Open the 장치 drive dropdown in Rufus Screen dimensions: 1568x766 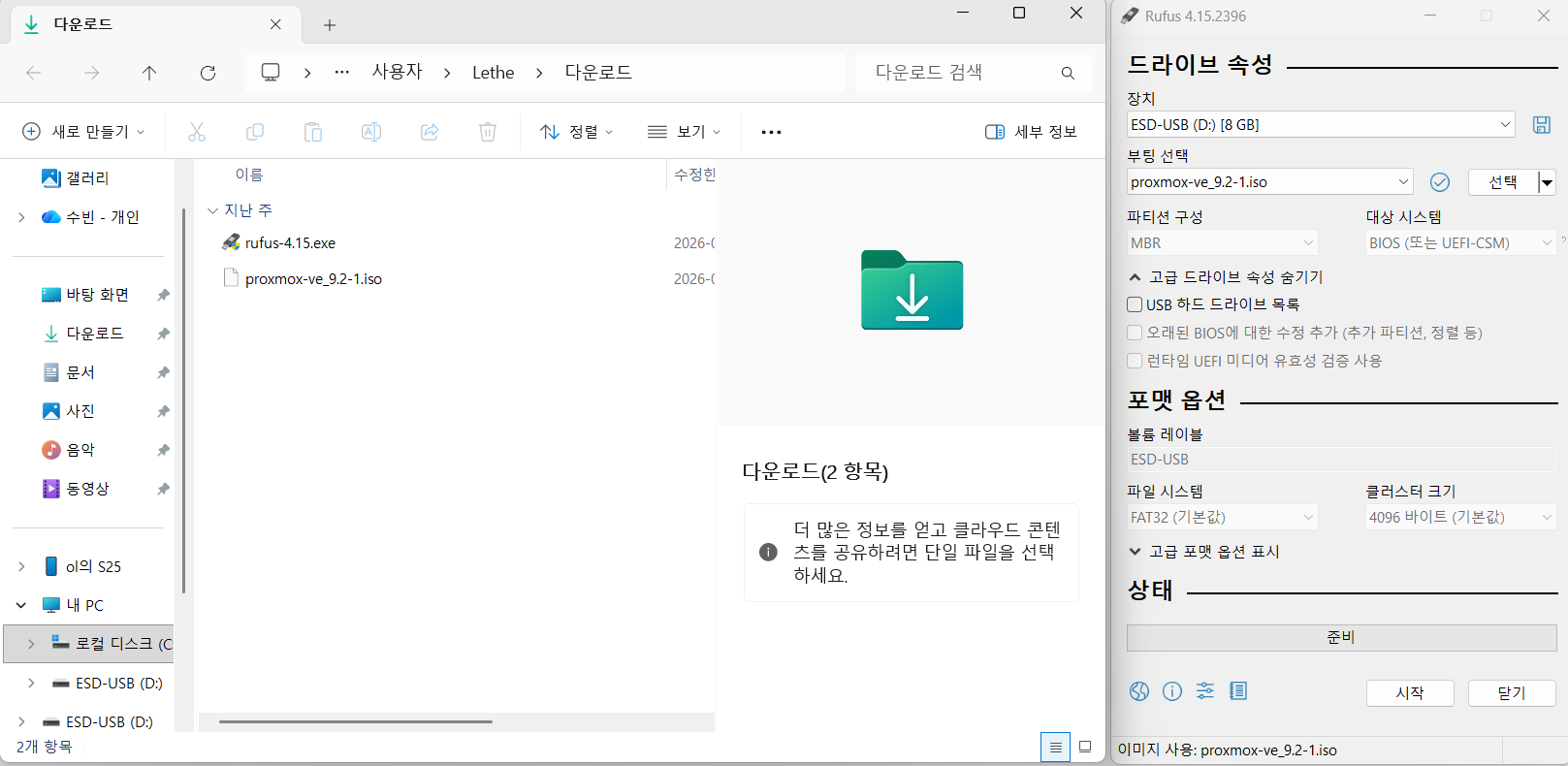1320,124
